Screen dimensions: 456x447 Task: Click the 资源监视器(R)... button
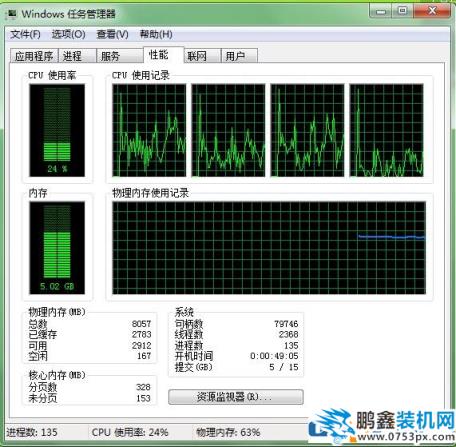pyautogui.click(x=236, y=397)
